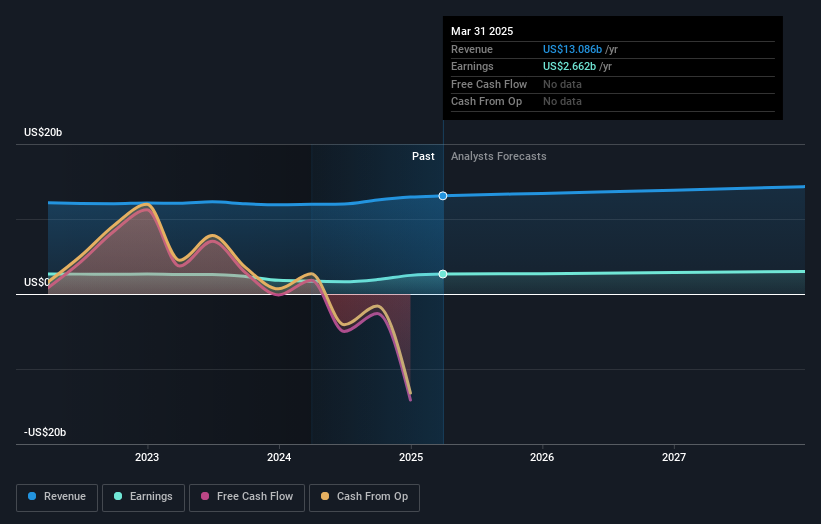Click the Cash From Op row in tooltip
821x524 pixels.
(613, 102)
